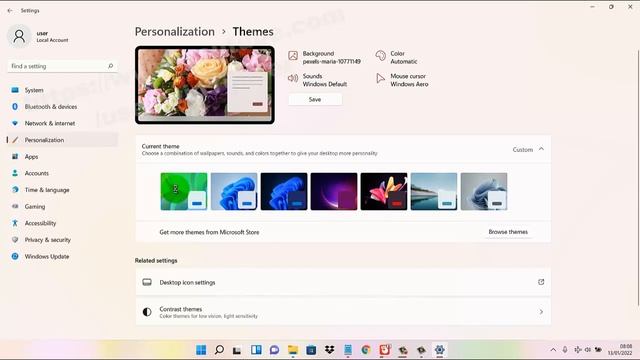Open Microsoft Store from the taskbar
The width and height of the screenshot is (640, 360).
click(311, 350)
